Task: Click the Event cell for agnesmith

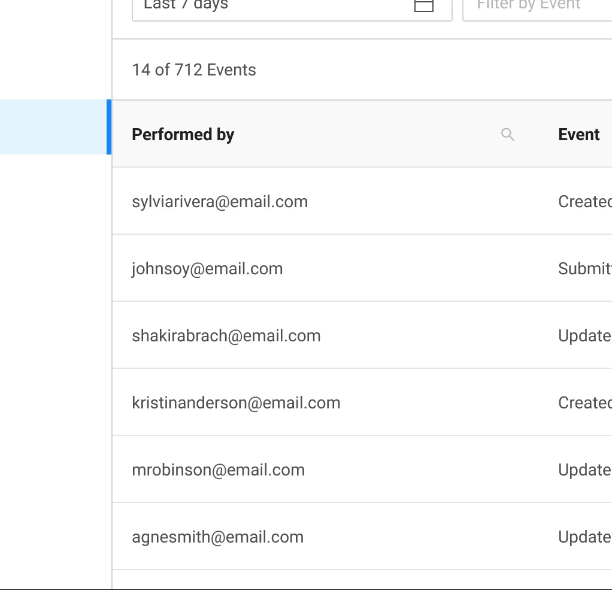Action: coord(584,536)
